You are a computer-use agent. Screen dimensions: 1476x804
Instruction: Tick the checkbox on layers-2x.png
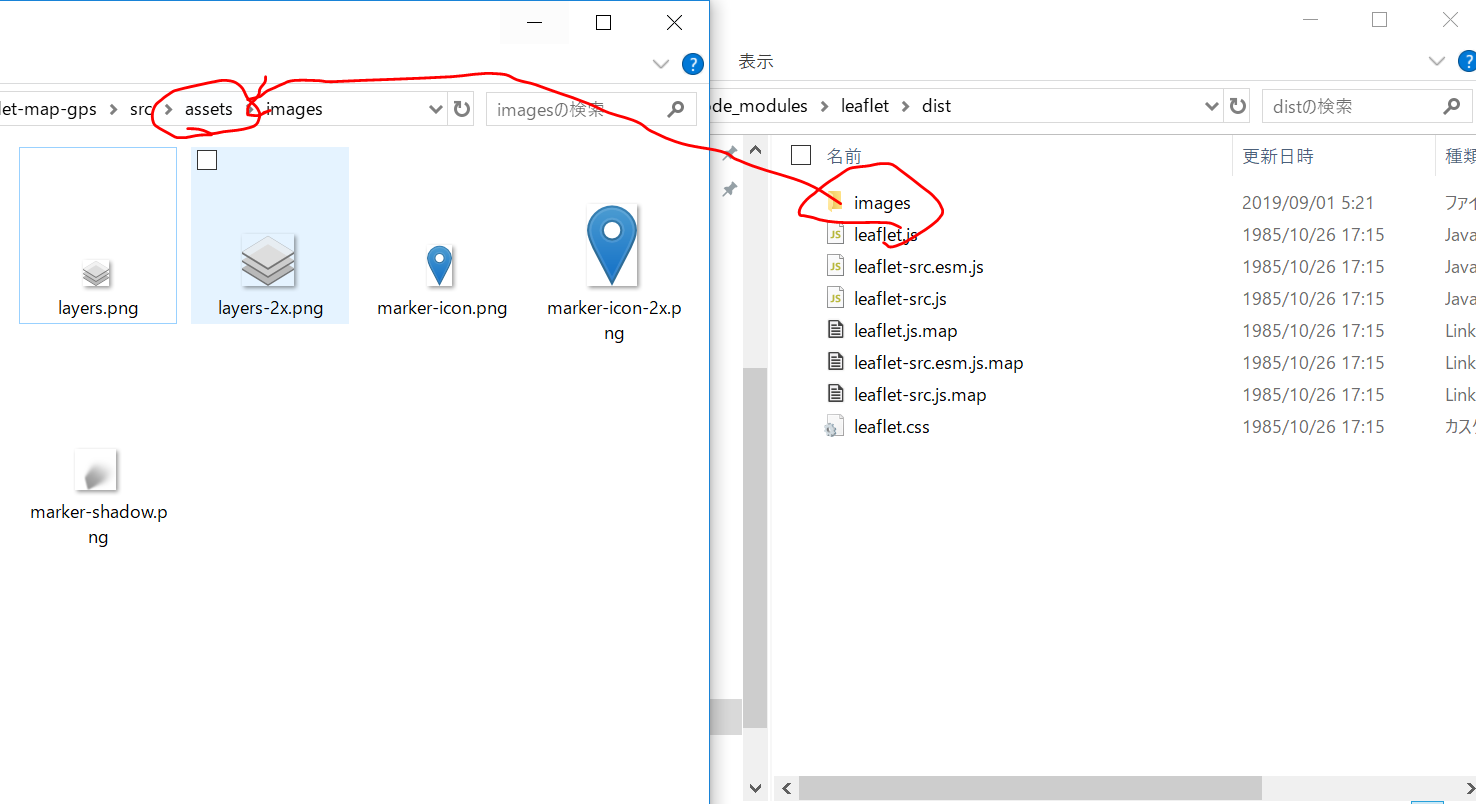click(207, 160)
